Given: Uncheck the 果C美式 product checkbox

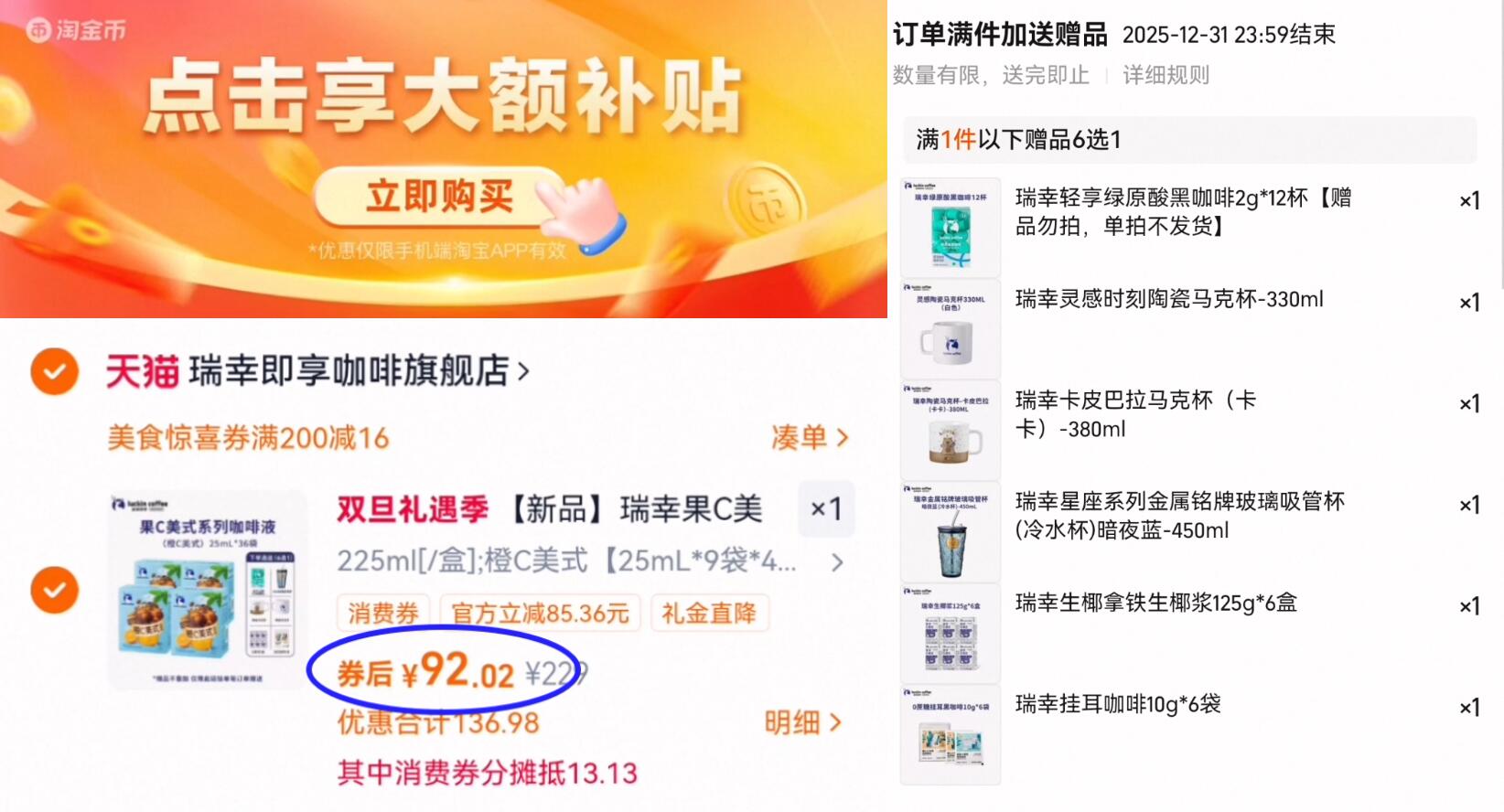Looking at the screenshot, I should (x=55, y=590).
